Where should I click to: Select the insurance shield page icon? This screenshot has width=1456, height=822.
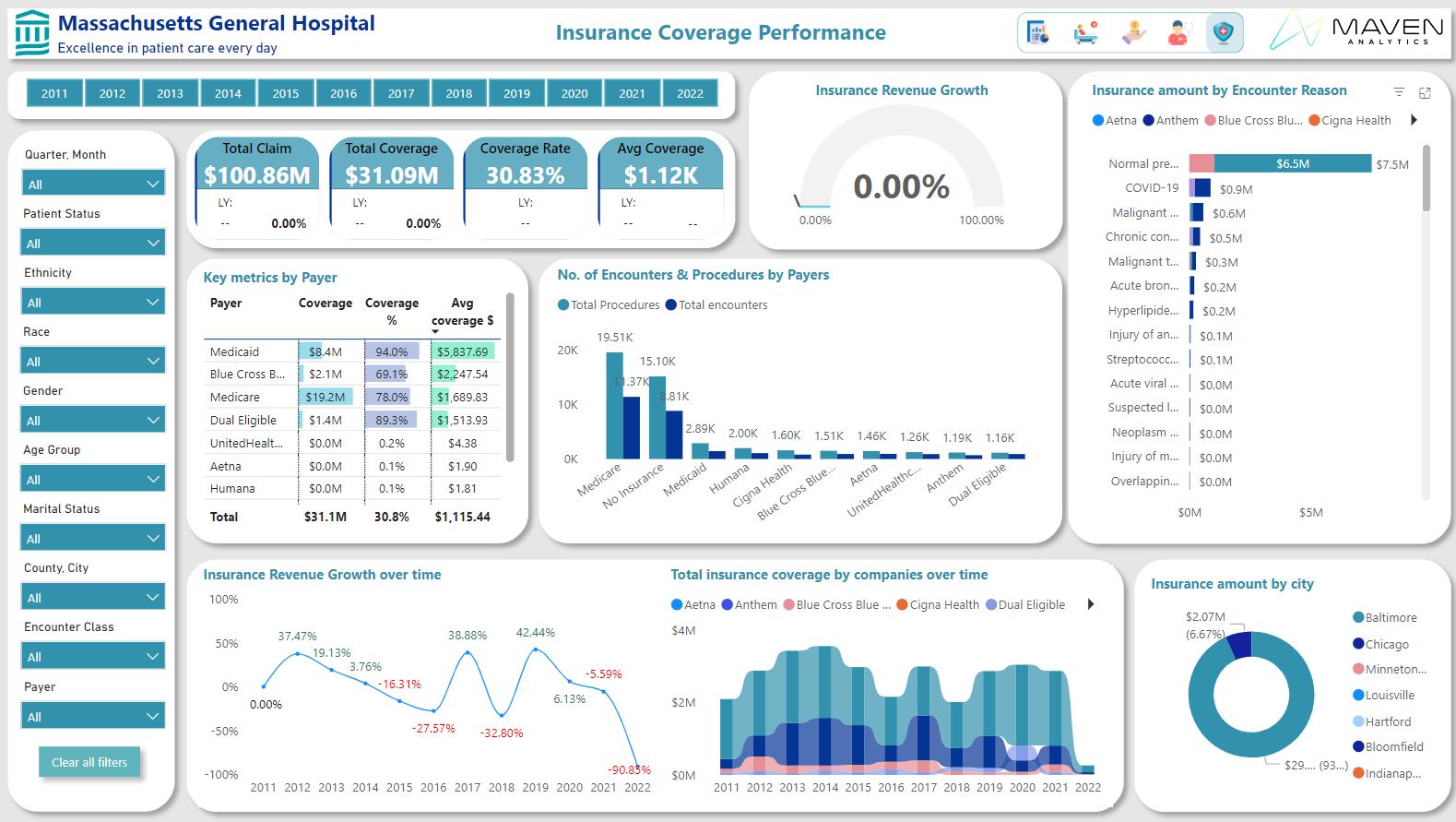[1224, 33]
